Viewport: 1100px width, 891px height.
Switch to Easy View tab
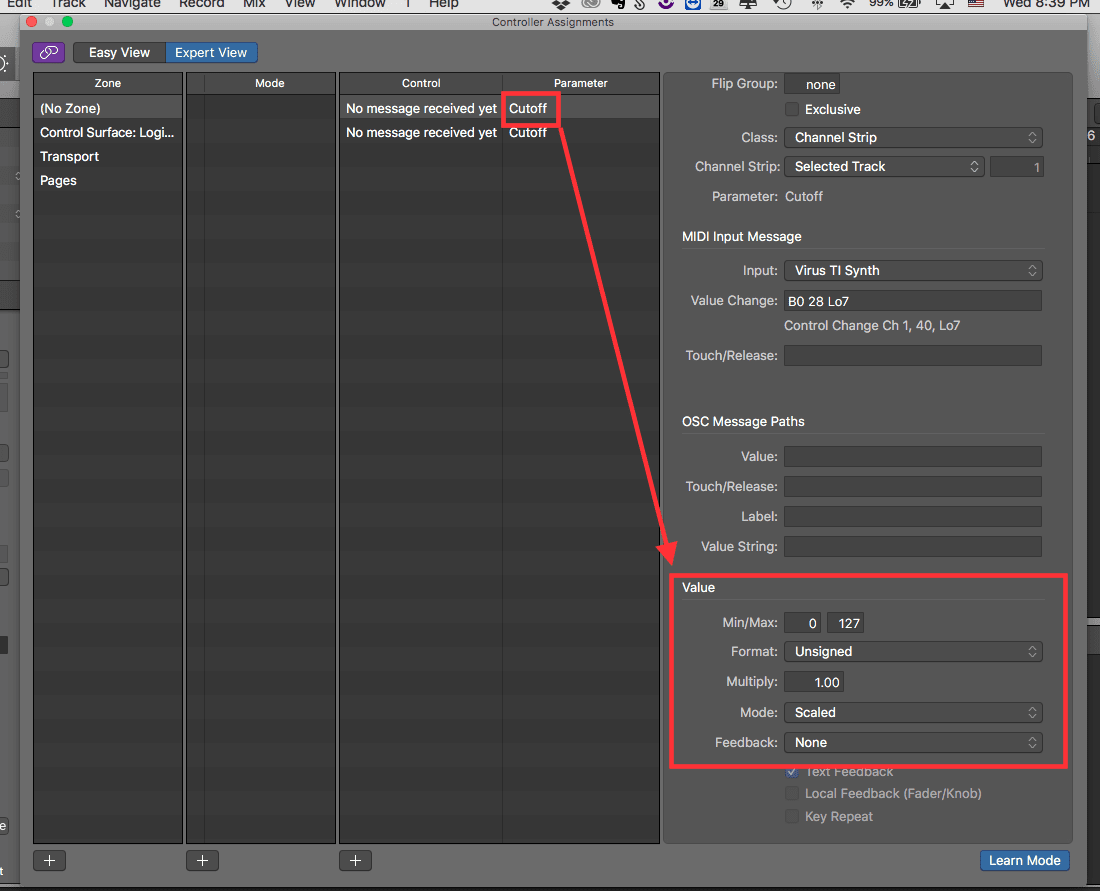point(119,53)
